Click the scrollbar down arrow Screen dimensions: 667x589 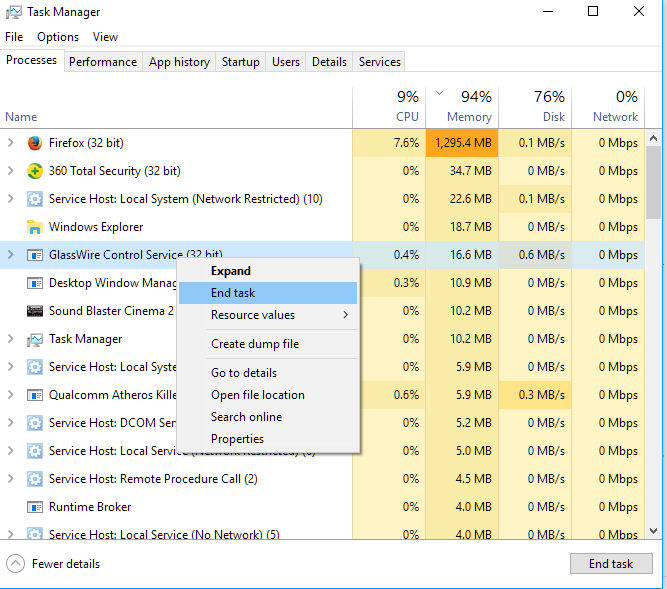coord(654,531)
